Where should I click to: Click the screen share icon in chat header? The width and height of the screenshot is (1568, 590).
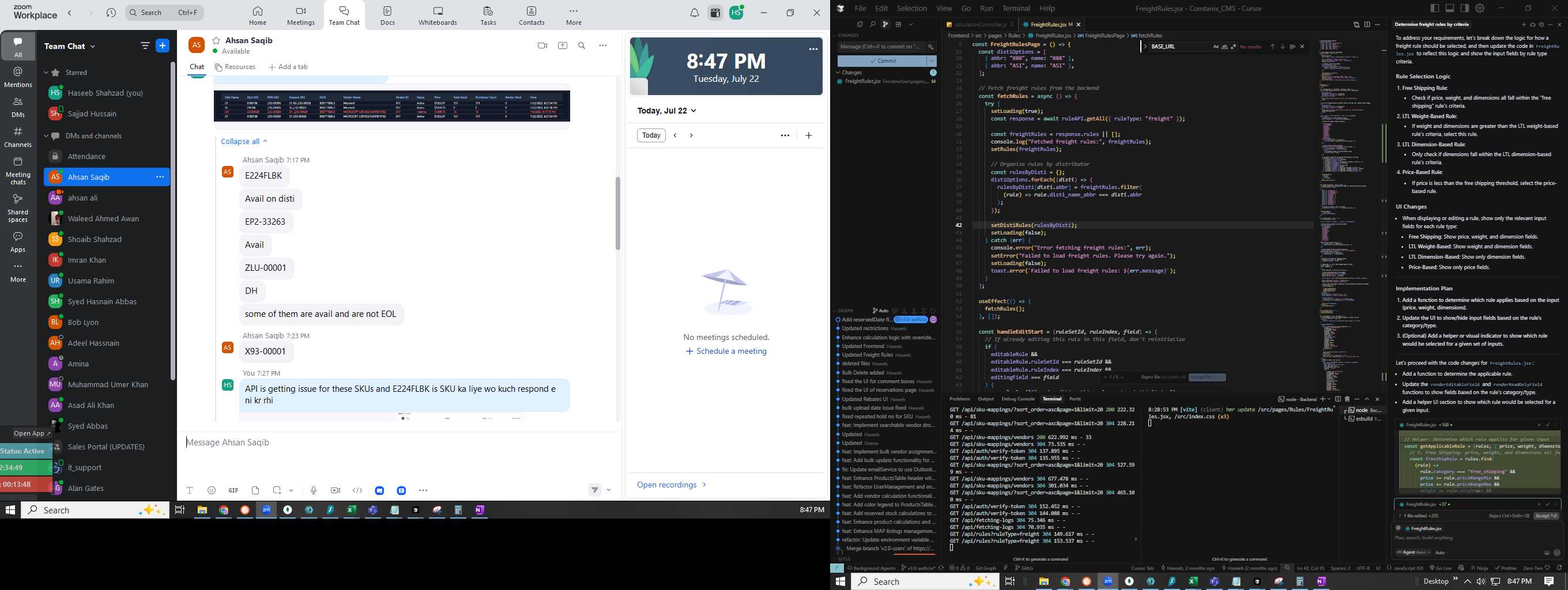click(x=563, y=46)
